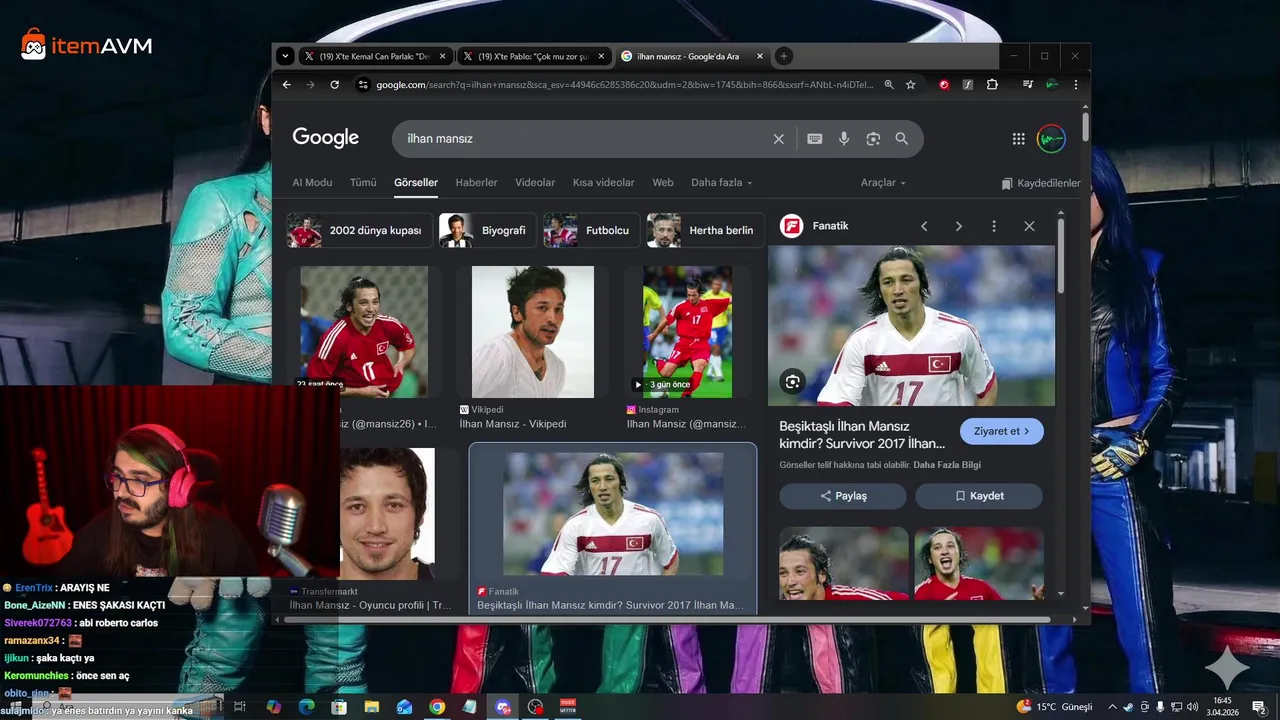Click the Paylaş share button
The image size is (1280, 720).
point(843,496)
